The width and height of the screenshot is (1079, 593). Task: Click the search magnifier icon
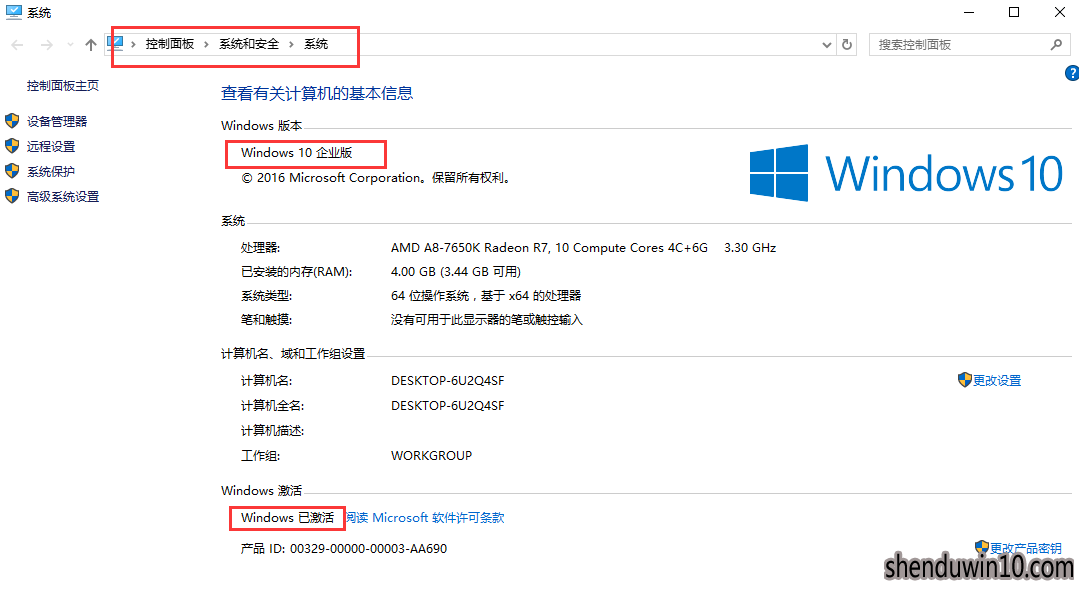tap(1056, 45)
